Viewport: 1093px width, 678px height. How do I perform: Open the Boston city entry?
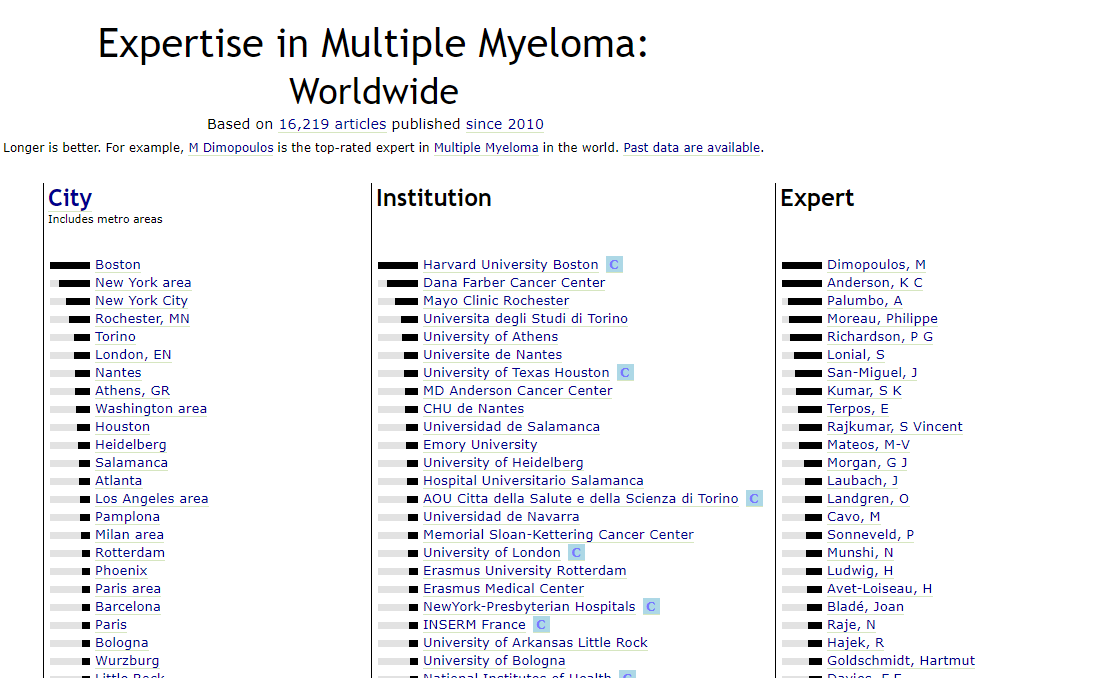coord(118,265)
